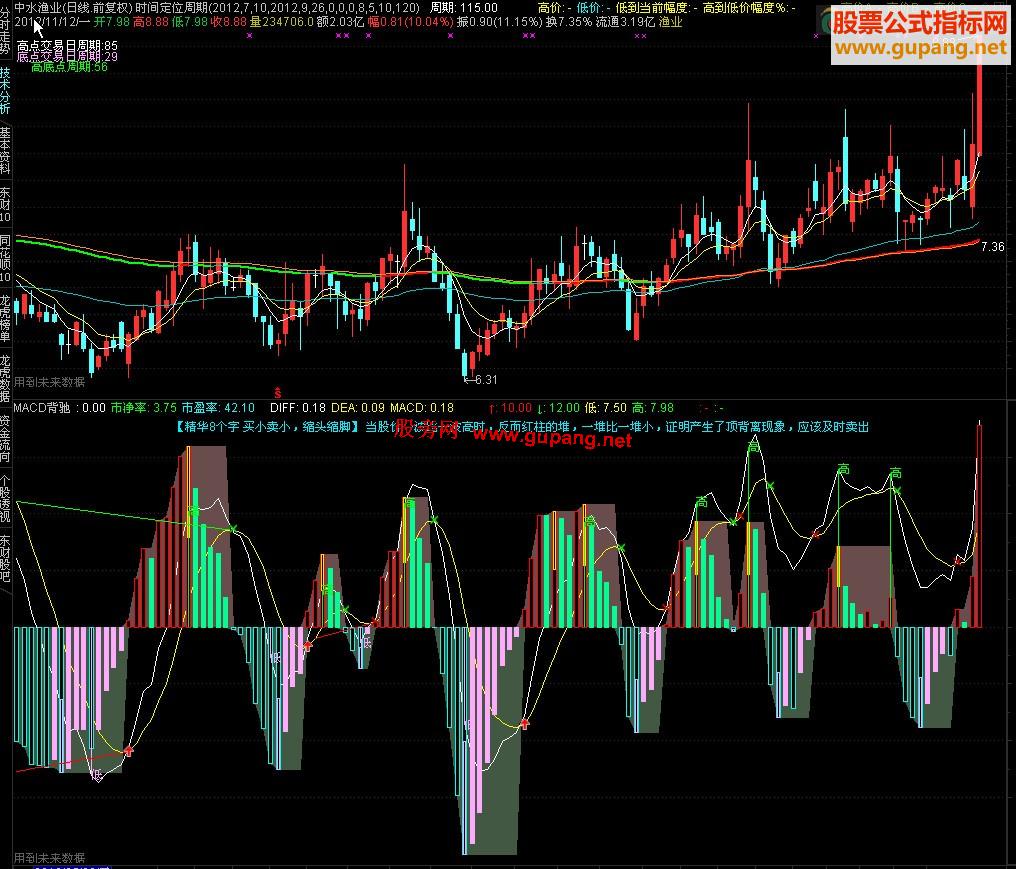Click the 流通3.19亿 float shares value
This screenshot has height=869, width=1016.
click(x=625, y=22)
